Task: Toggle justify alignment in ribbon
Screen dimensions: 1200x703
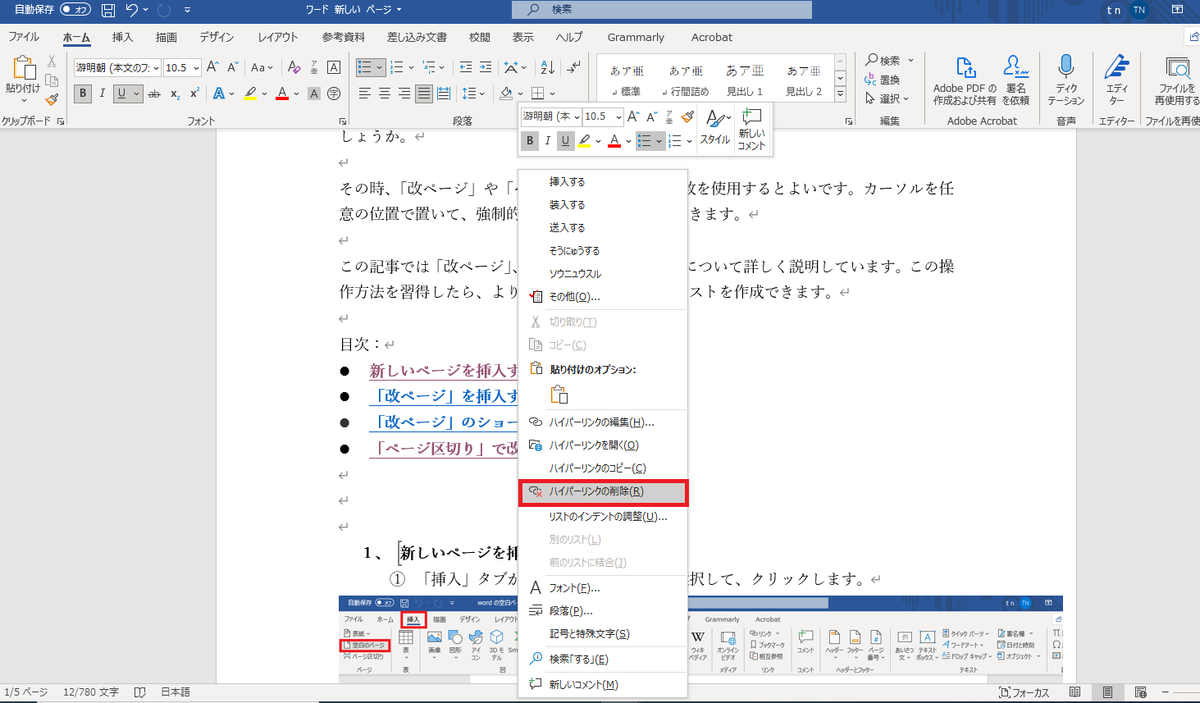Action: (x=424, y=93)
